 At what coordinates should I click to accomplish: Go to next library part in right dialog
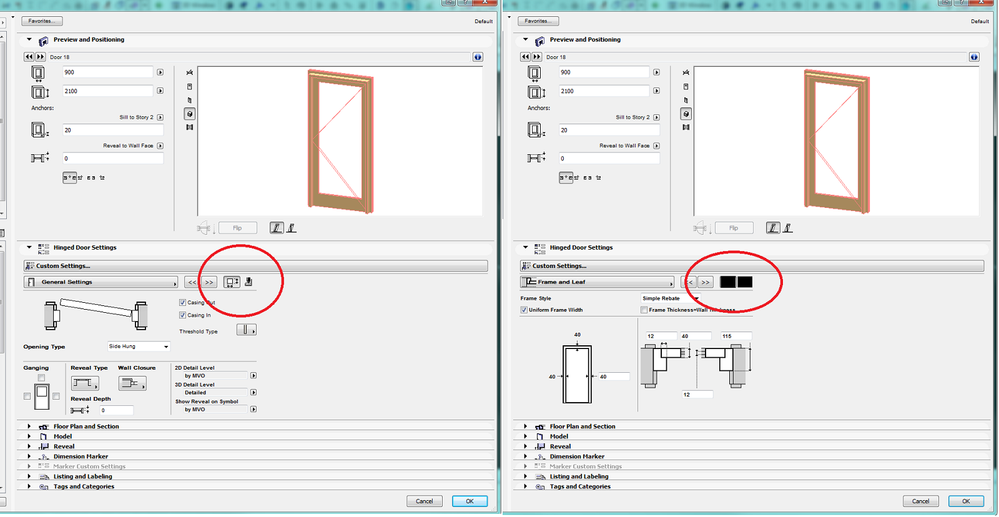tap(536, 57)
